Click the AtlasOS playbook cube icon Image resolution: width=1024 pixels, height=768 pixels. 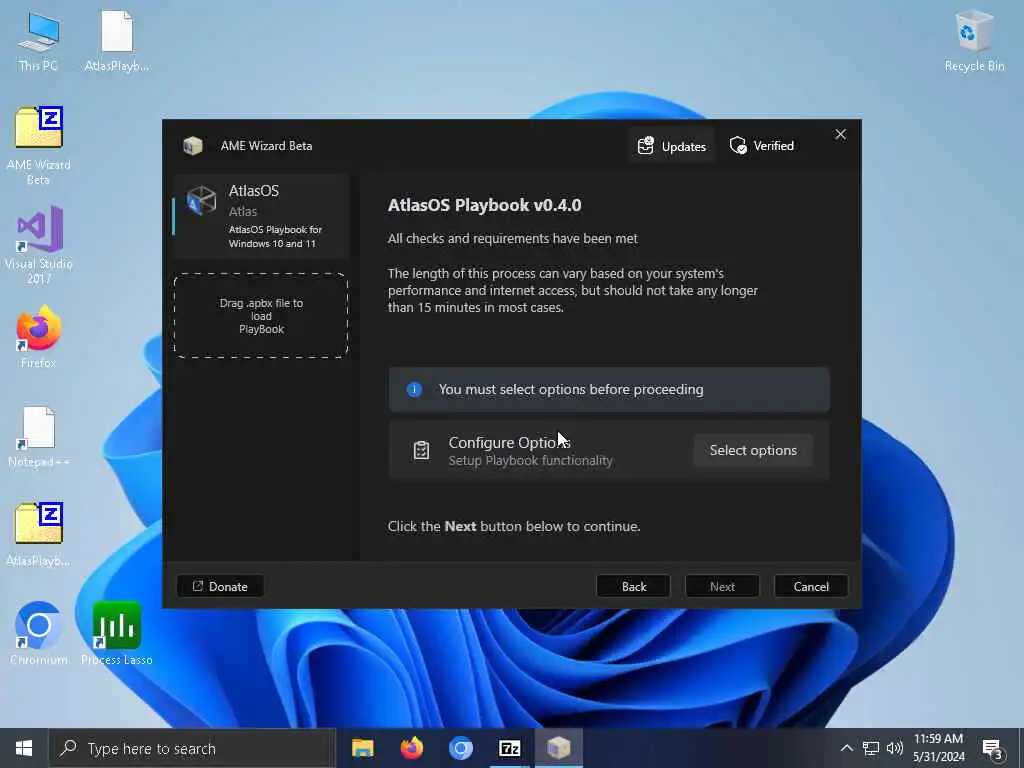(201, 200)
